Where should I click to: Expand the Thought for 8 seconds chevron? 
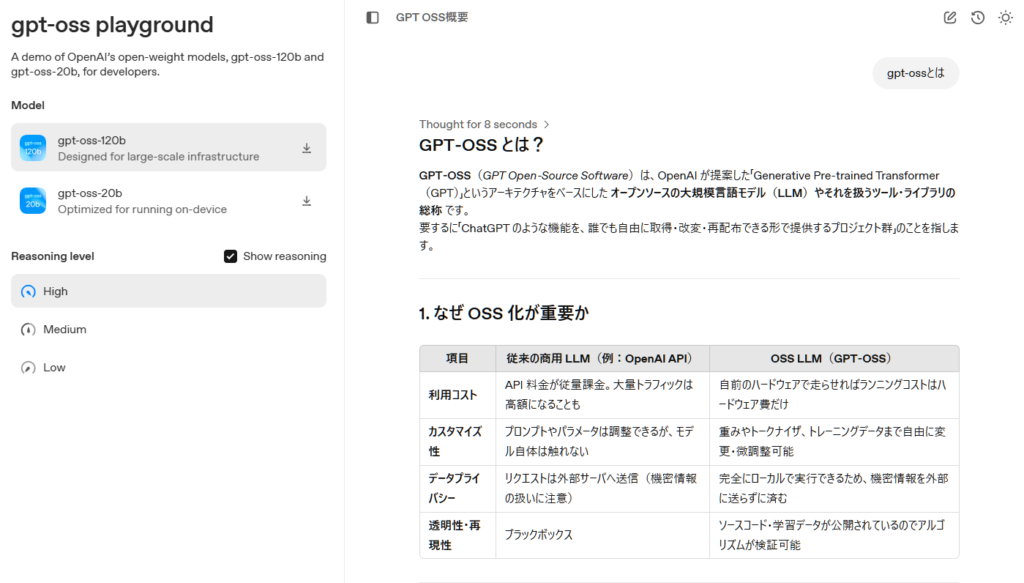tap(547, 124)
